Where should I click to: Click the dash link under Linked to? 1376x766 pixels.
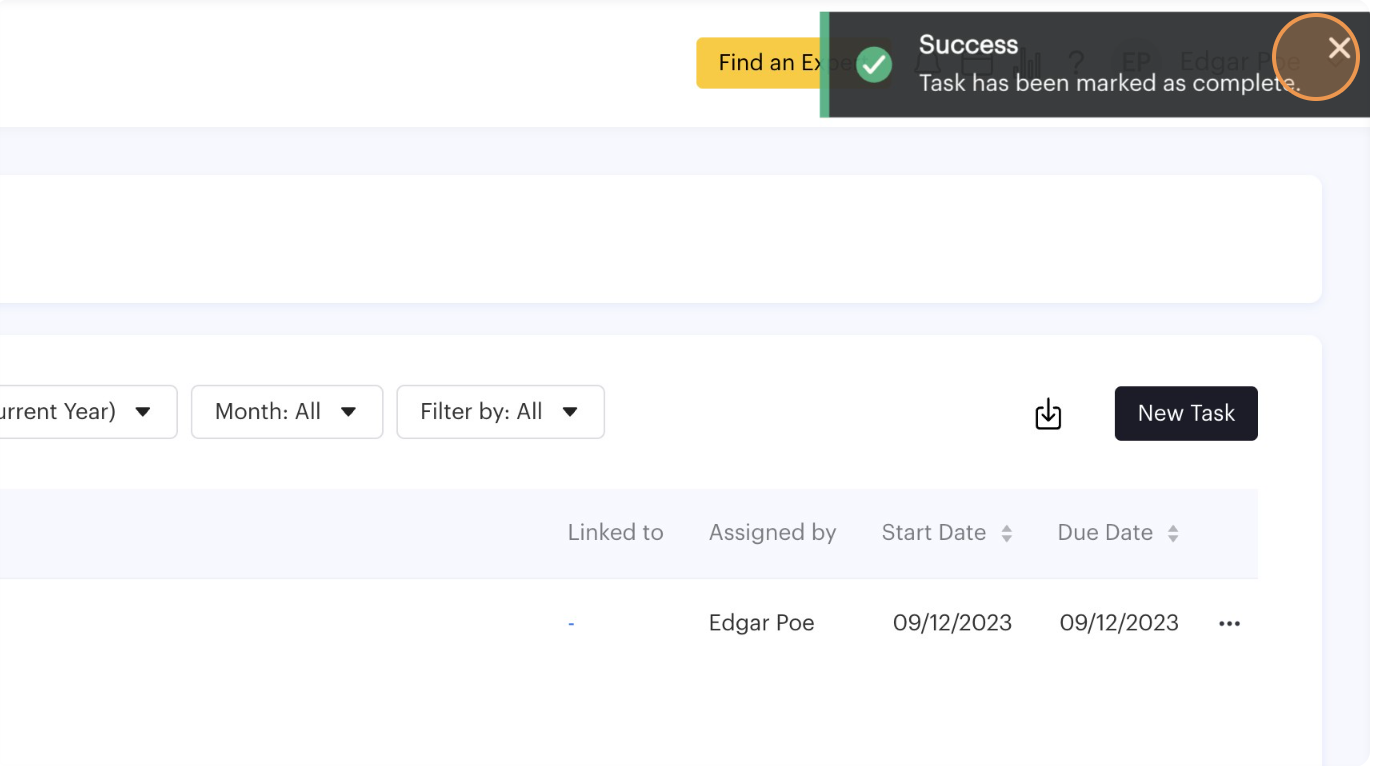571,624
